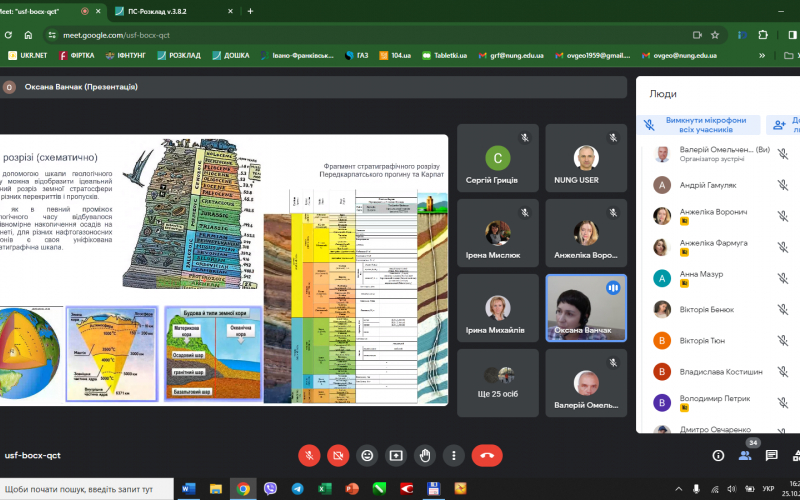The image size is (800, 500).
Task: Select participant Дмитро Овчаренко in list
Action: [719, 429]
